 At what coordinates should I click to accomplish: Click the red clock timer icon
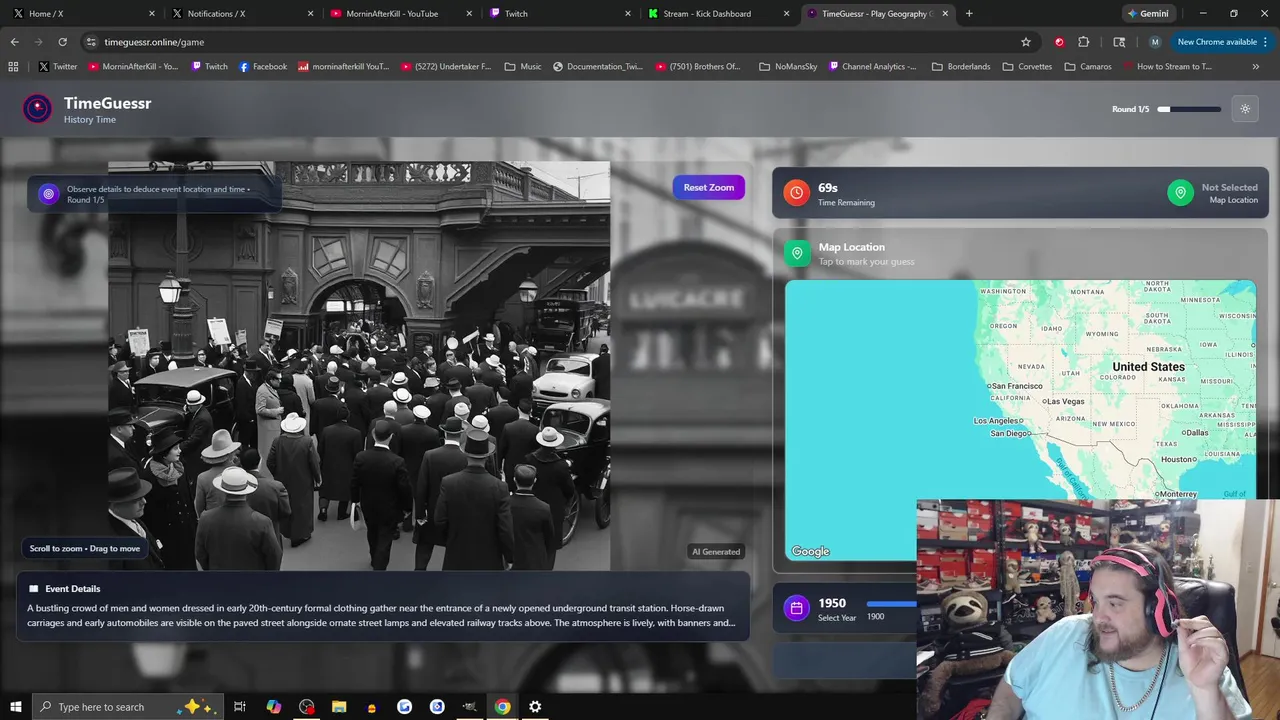(796, 193)
